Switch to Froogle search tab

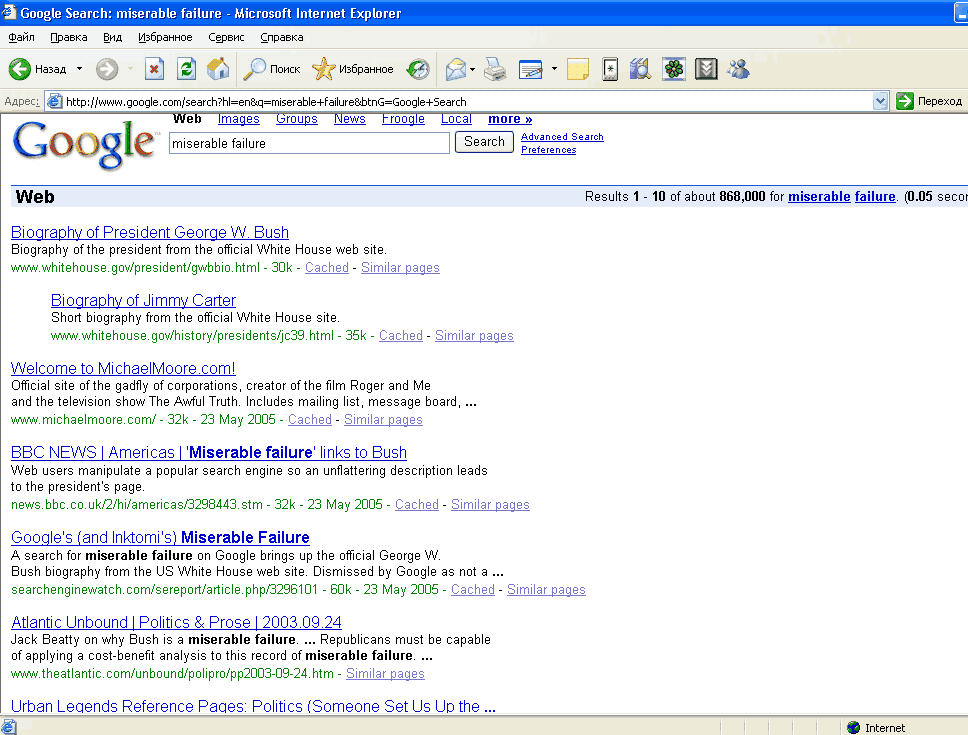[x=403, y=119]
